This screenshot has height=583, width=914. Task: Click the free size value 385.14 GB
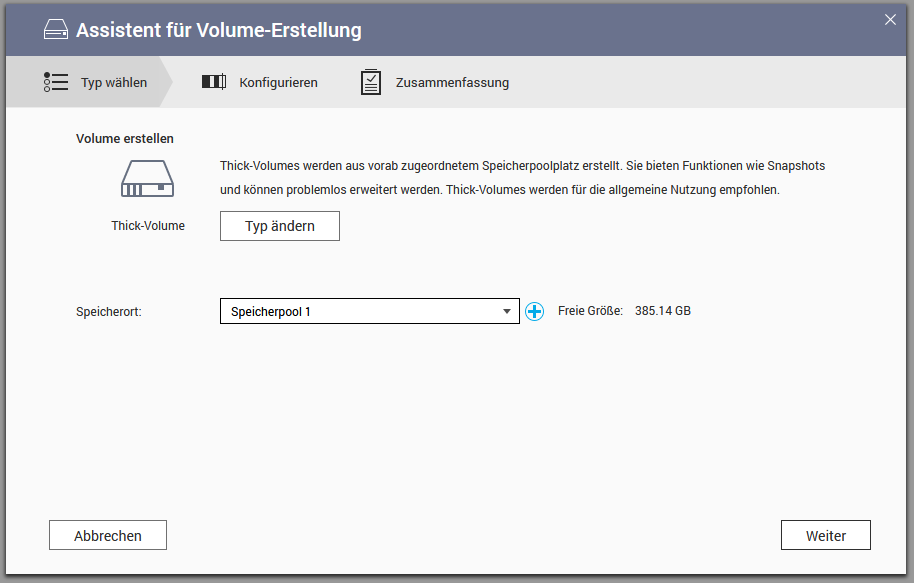(x=662, y=311)
